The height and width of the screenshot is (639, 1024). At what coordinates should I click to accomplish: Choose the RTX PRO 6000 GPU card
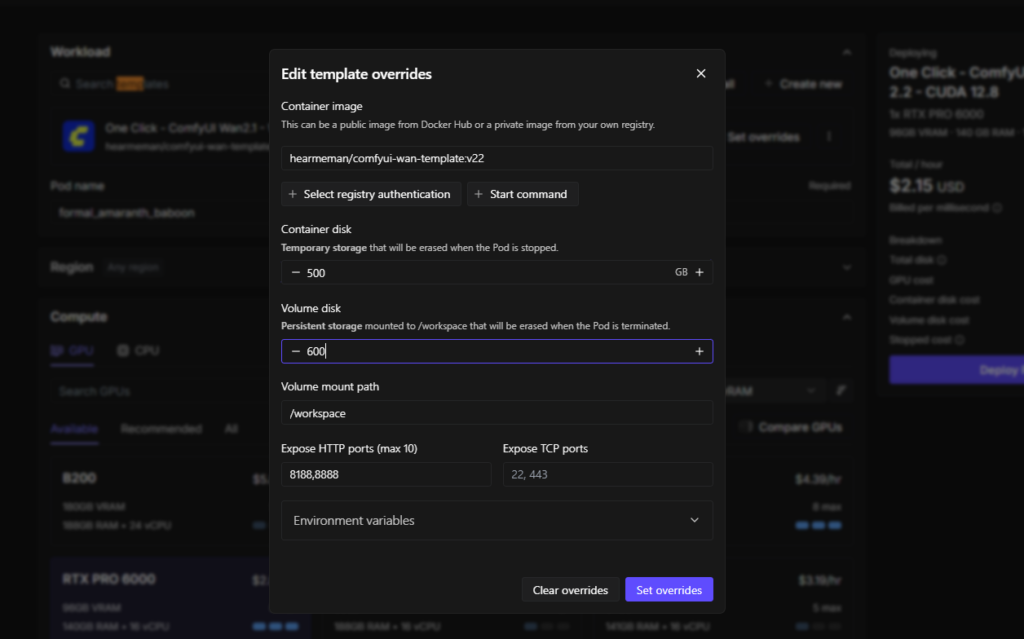pyautogui.click(x=160, y=598)
